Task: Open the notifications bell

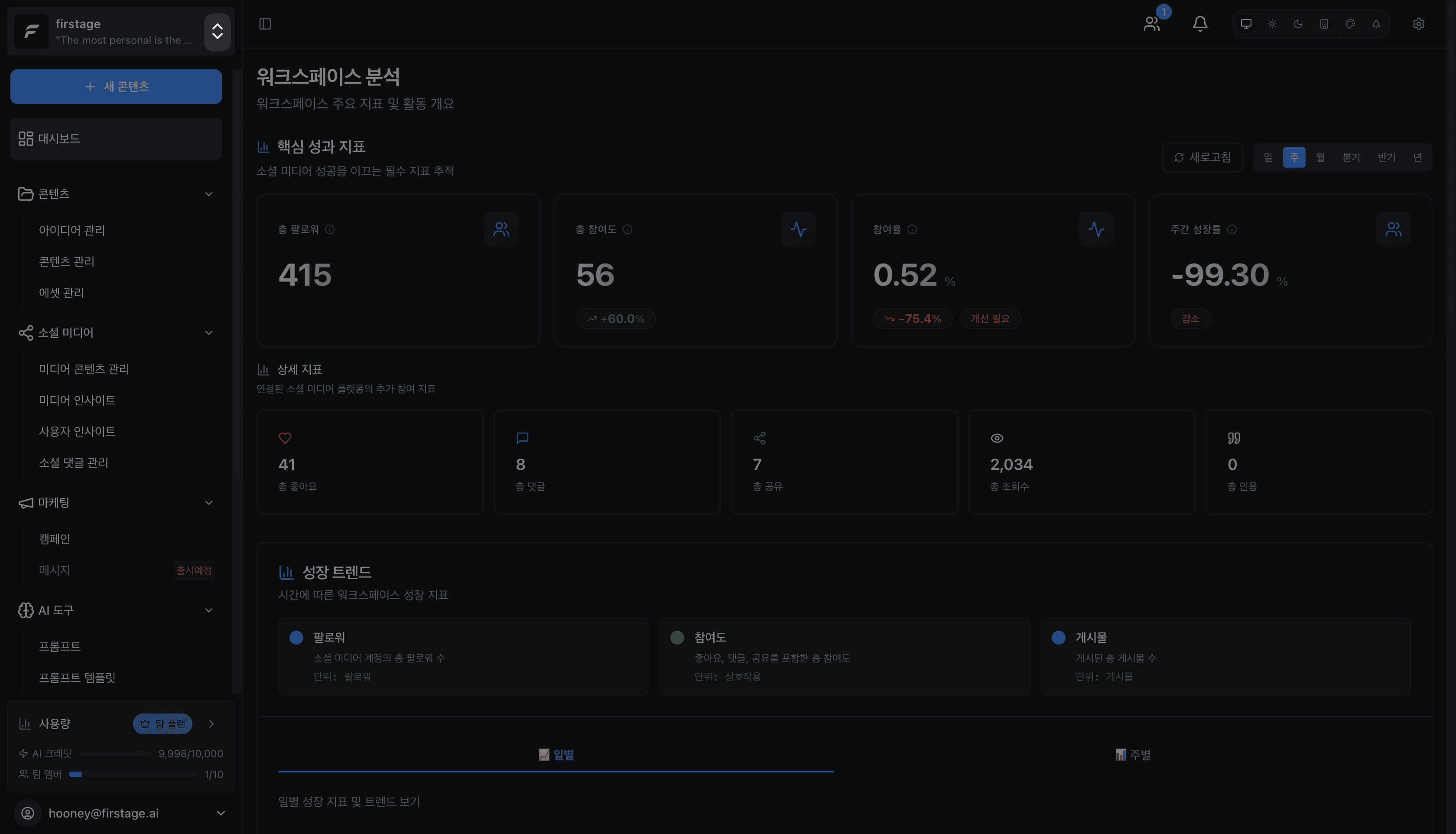Action: point(1200,23)
